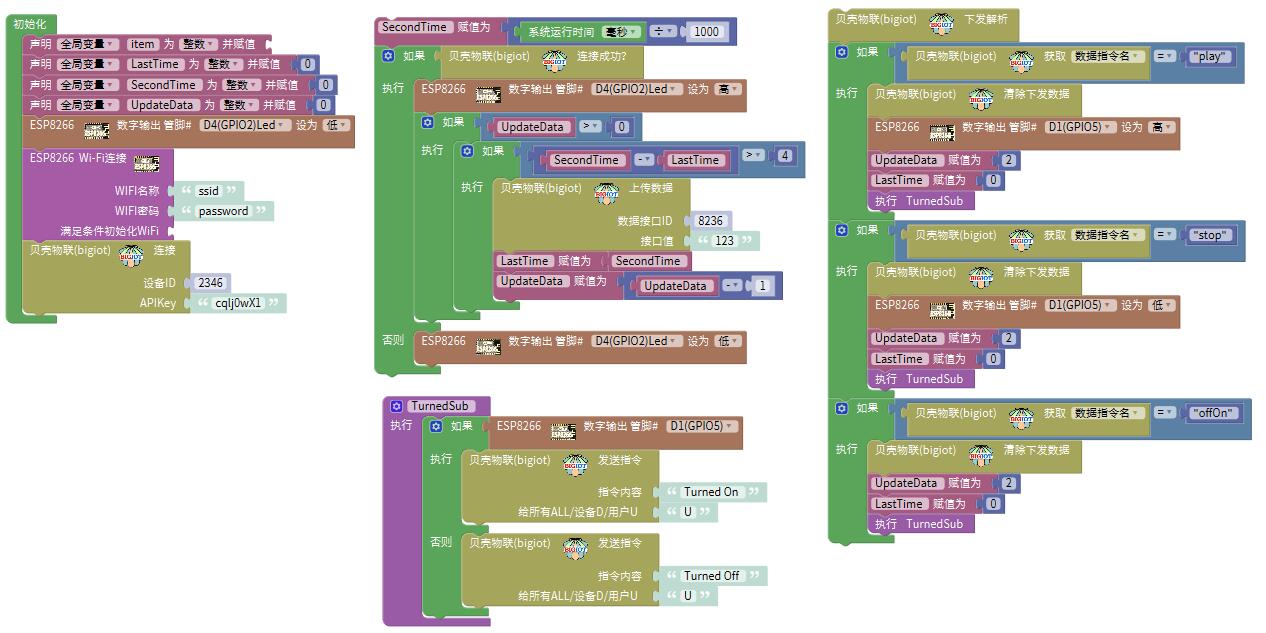Image resolution: width=1266 pixels, height=633 pixels.
Task: Edit the divisor value 1000
Action: [x=706, y=31]
